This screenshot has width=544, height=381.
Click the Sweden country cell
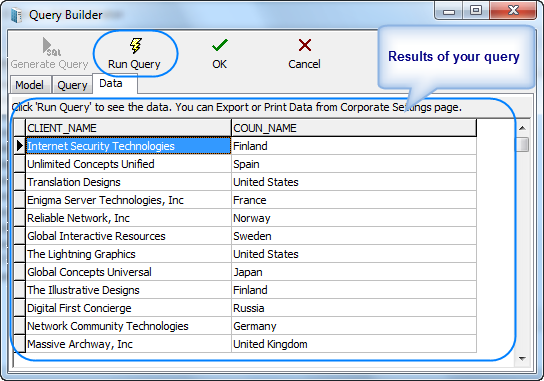354,236
